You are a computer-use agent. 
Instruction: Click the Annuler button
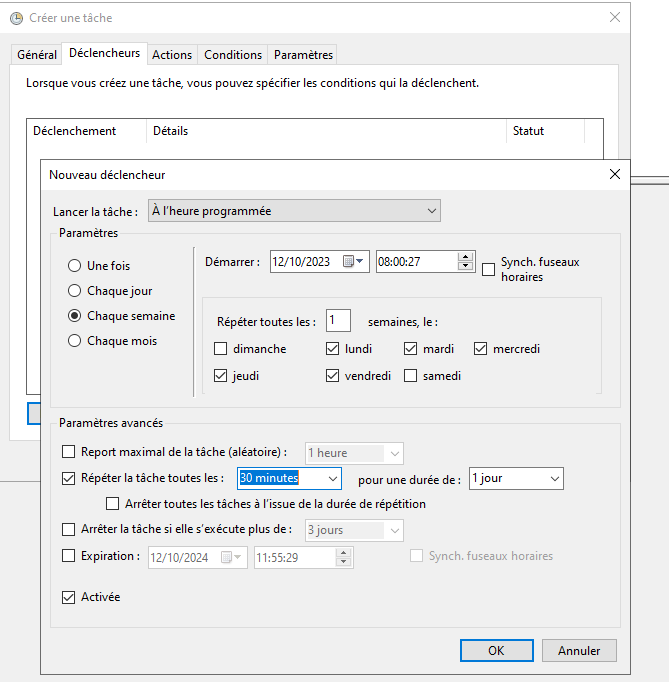point(579,651)
